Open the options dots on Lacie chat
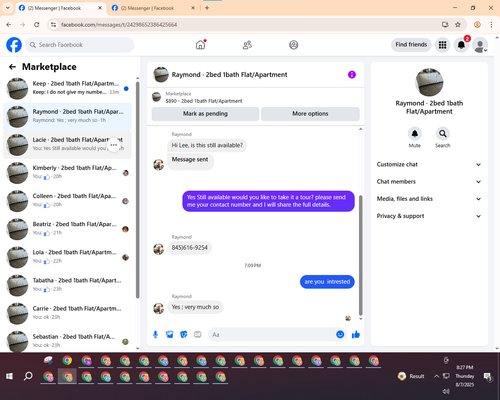Image resolution: width=500 pixels, height=400 pixels. pos(114,145)
